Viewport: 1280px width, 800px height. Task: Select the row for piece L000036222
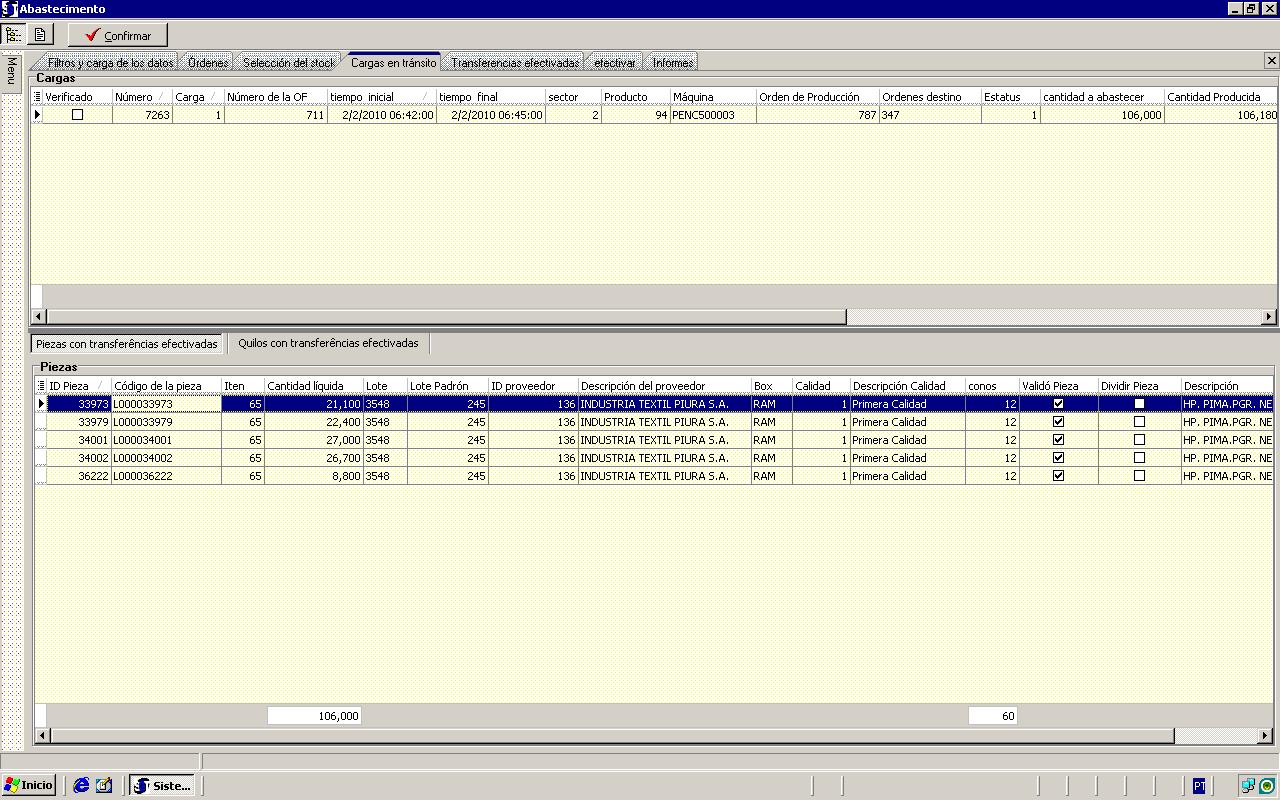coord(165,476)
